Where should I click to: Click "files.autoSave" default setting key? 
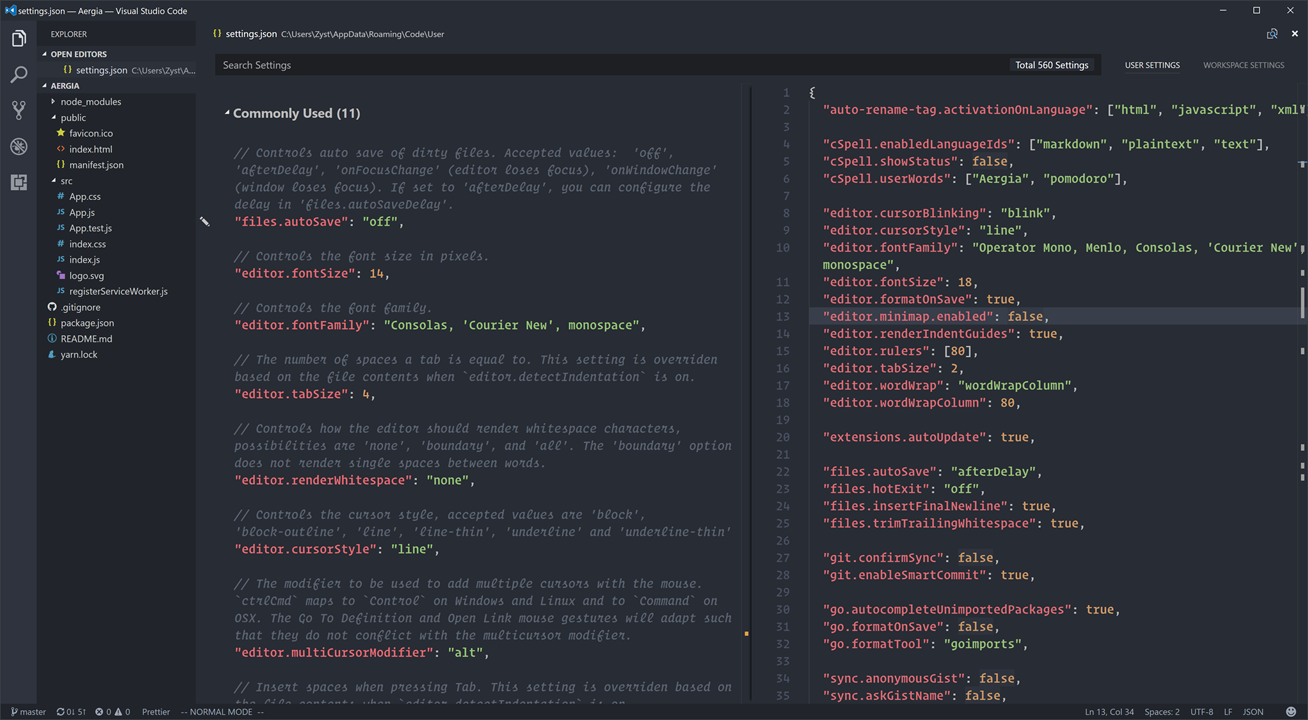(x=291, y=222)
